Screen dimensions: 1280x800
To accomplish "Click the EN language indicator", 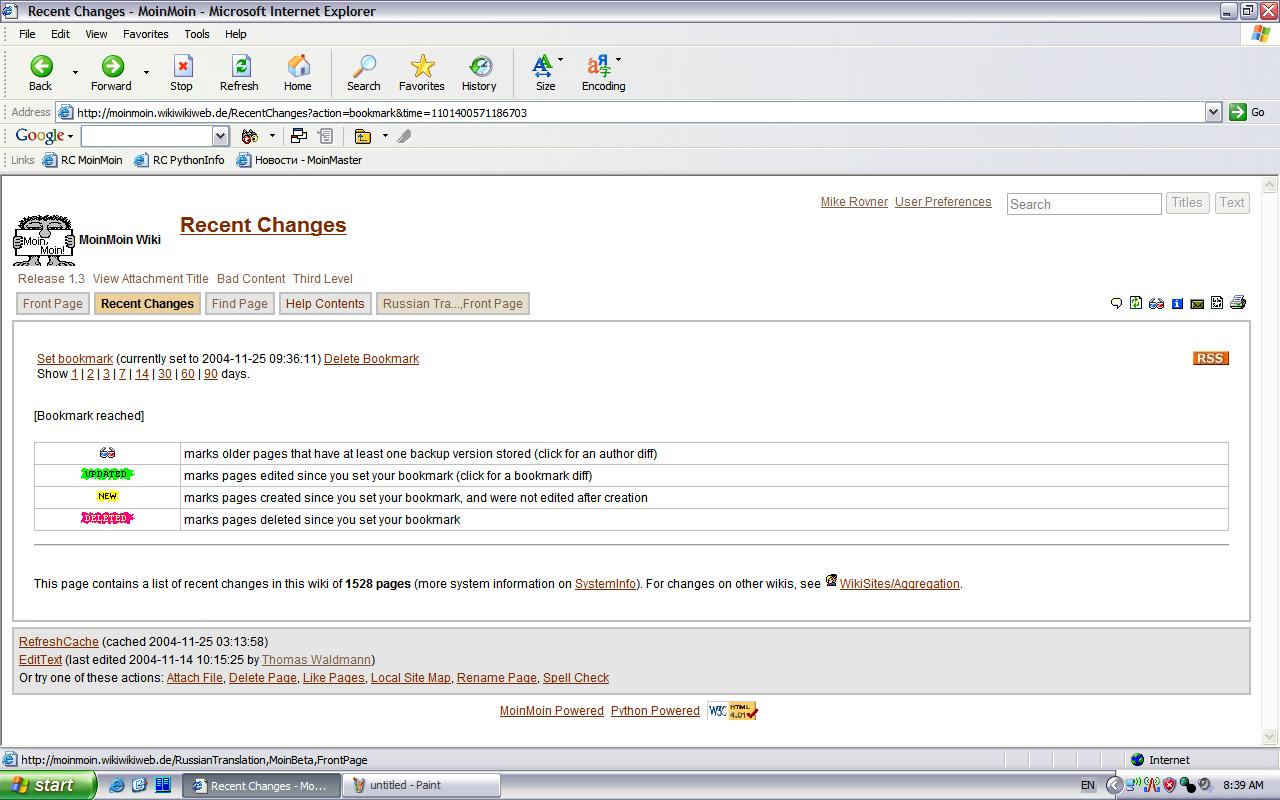I will 1087,786.
